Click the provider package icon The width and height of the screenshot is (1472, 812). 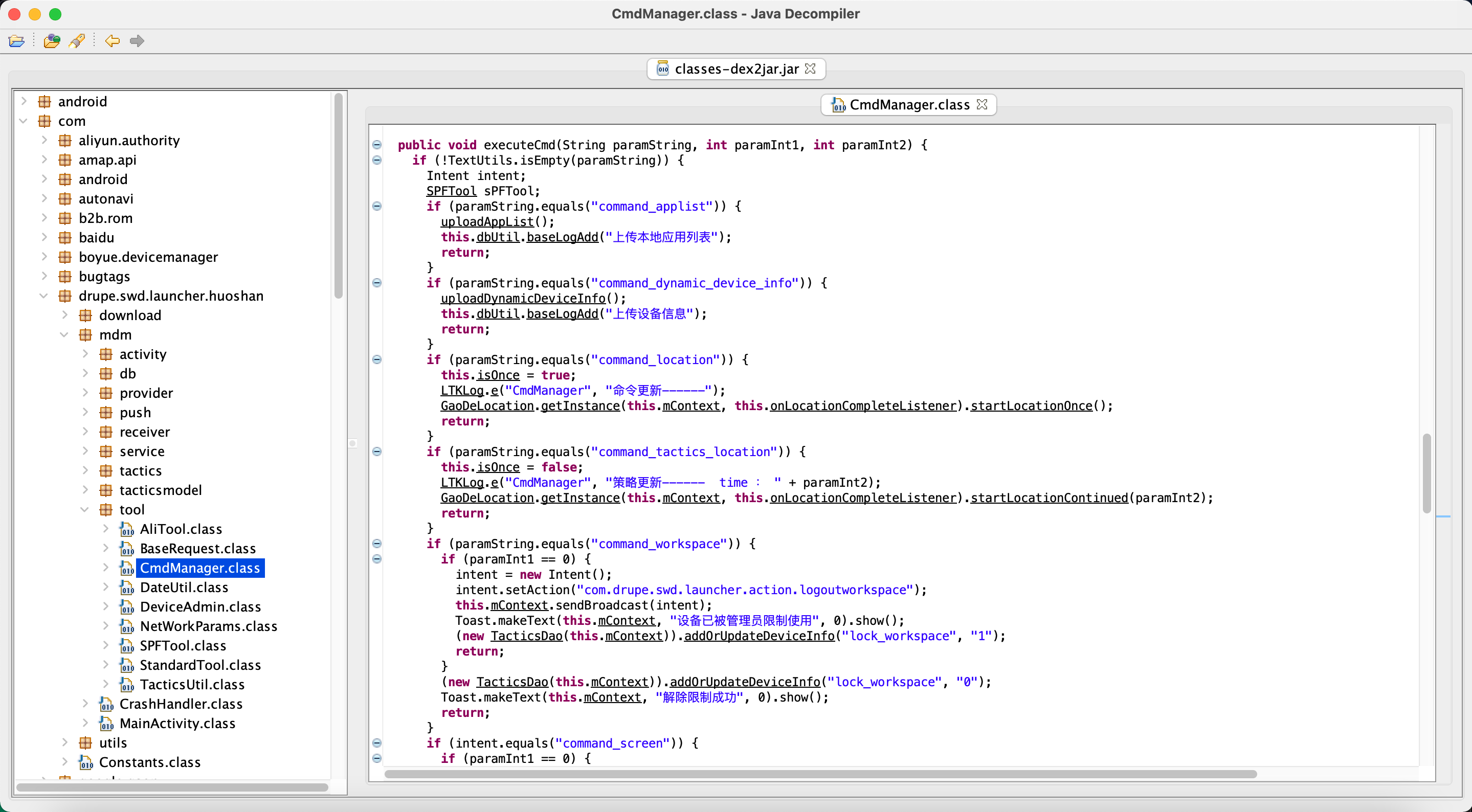click(106, 393)
